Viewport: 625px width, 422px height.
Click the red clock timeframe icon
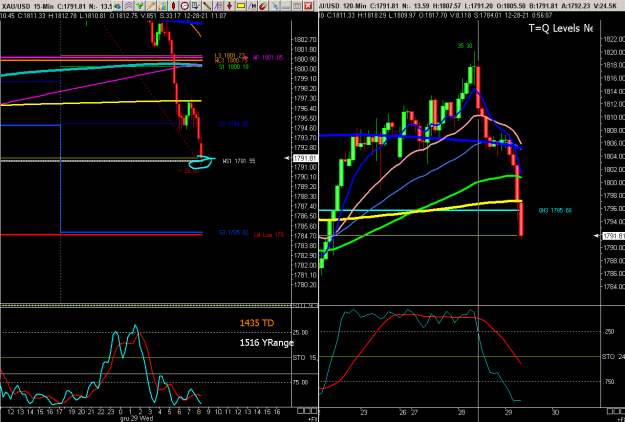185,6
